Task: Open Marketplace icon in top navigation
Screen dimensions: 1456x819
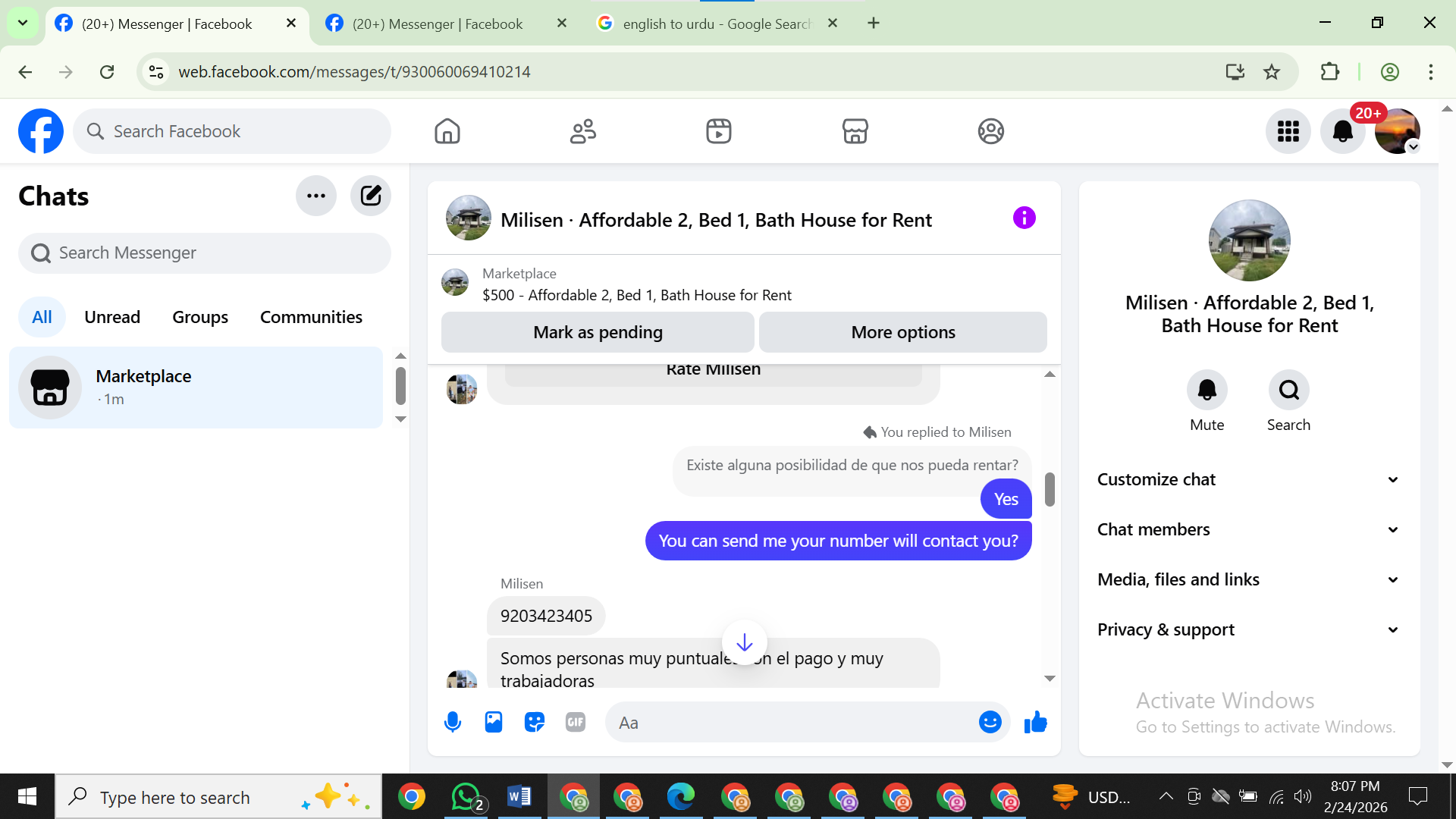Action: [855, 131]
